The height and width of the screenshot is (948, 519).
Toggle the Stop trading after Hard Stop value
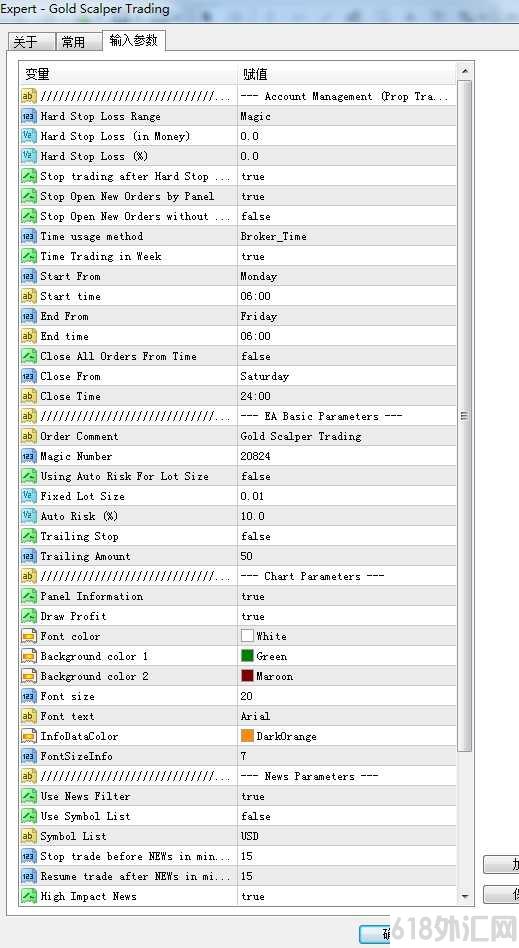pos(347,177)
